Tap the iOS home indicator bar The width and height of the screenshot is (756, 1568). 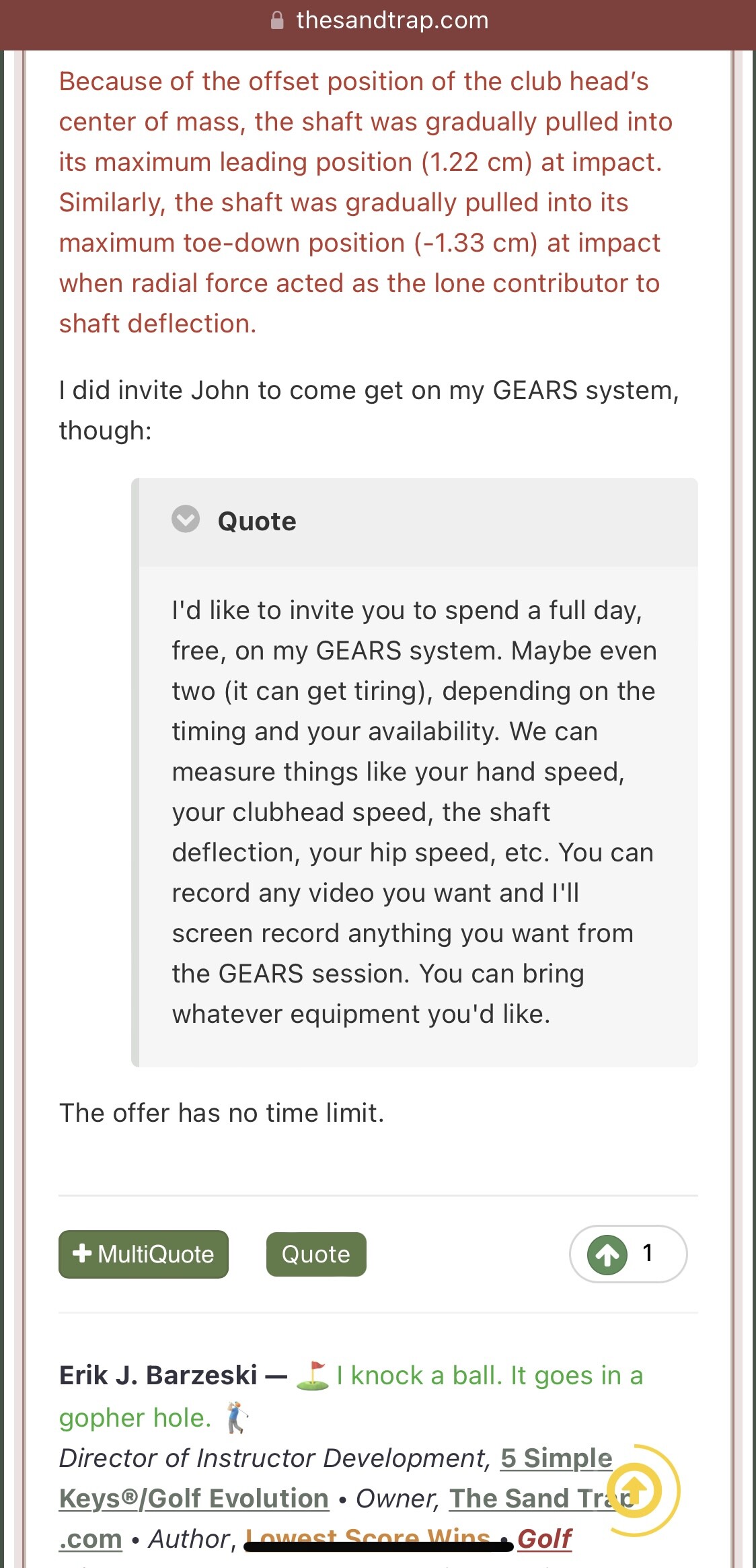pos(379,1546)
